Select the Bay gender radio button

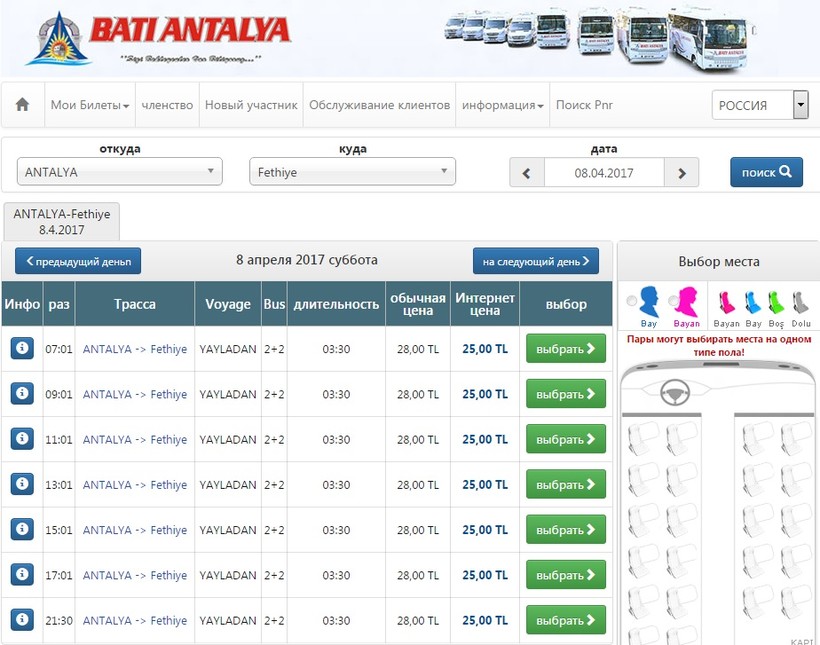click(631, 301)
